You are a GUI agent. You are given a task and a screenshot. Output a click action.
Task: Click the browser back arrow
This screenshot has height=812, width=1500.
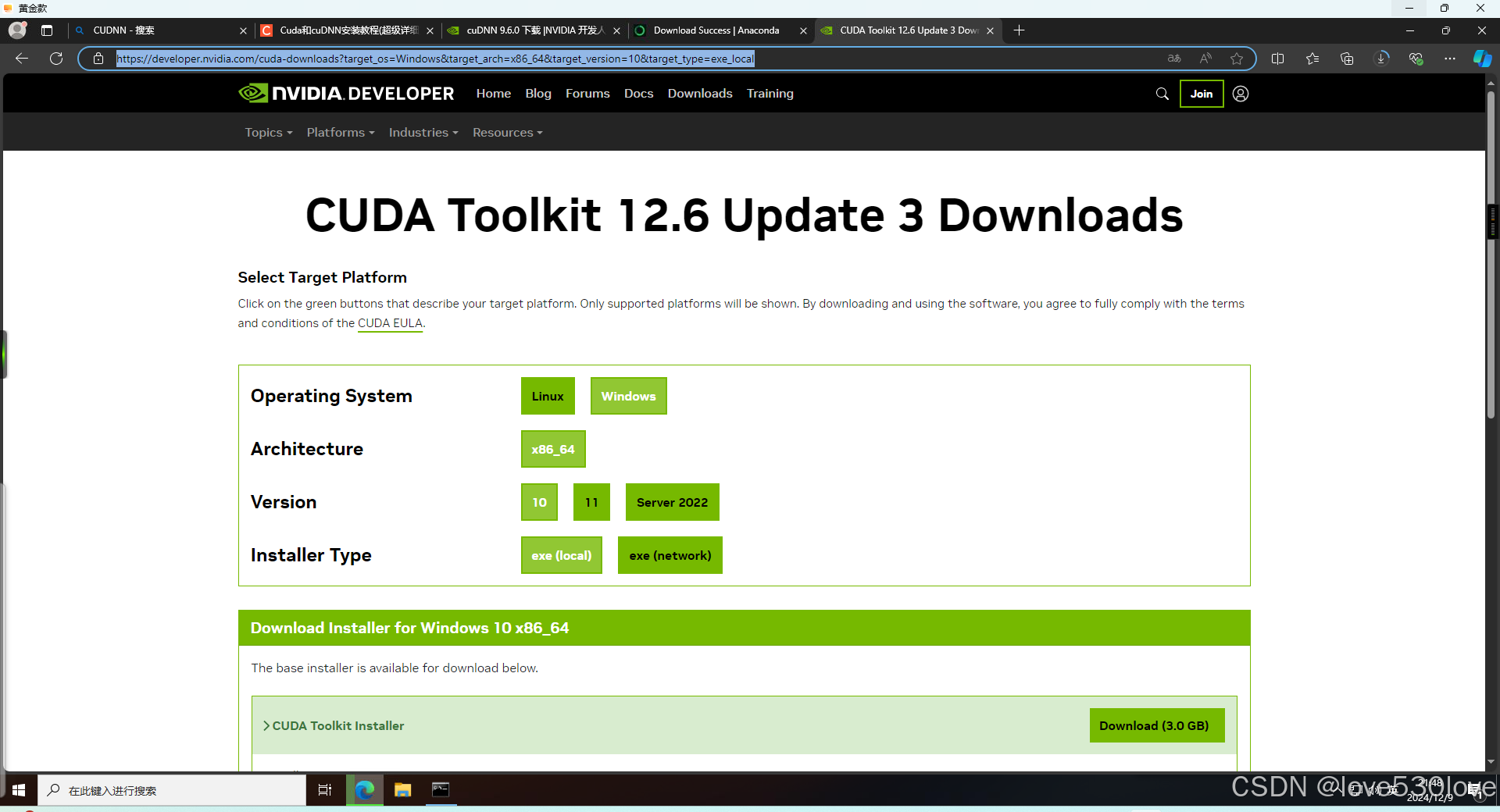(x=22, y=59)
